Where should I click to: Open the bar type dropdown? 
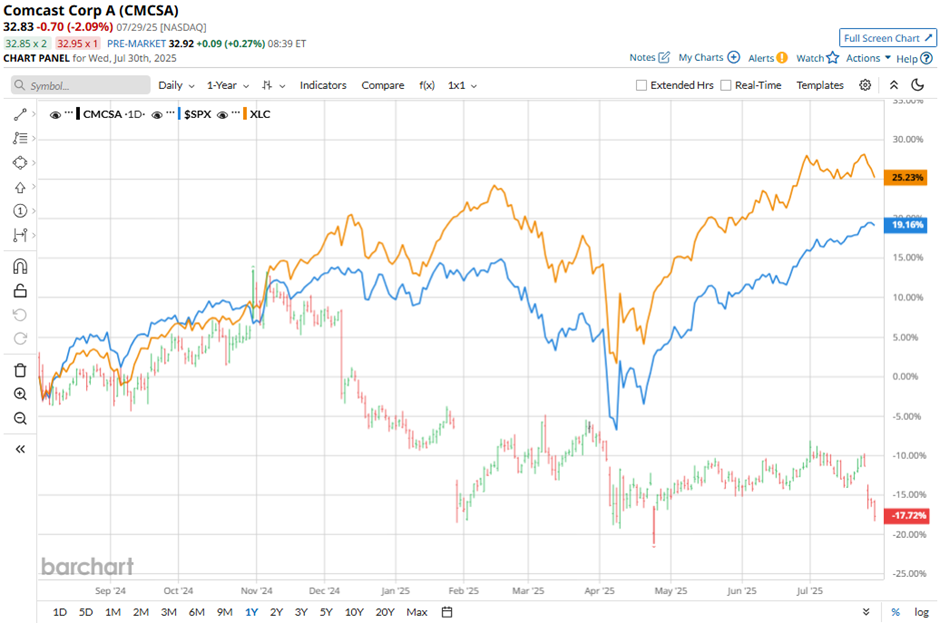[273, 85]
